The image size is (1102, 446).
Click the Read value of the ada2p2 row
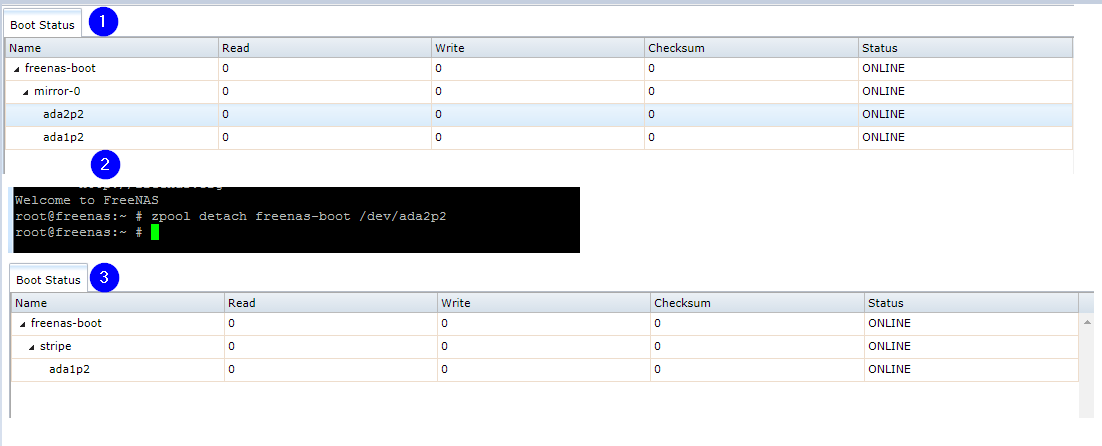[226, 114]
